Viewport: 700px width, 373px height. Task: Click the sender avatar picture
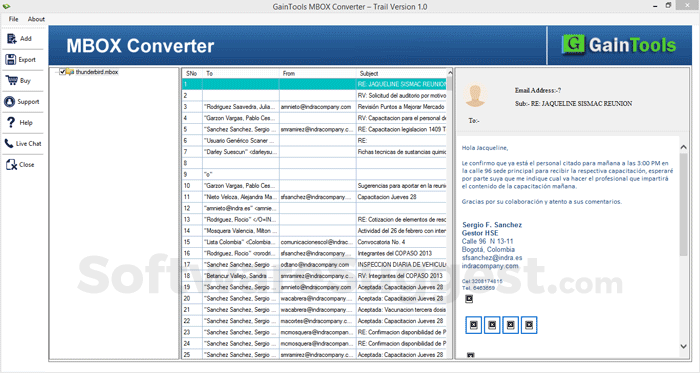475,95
